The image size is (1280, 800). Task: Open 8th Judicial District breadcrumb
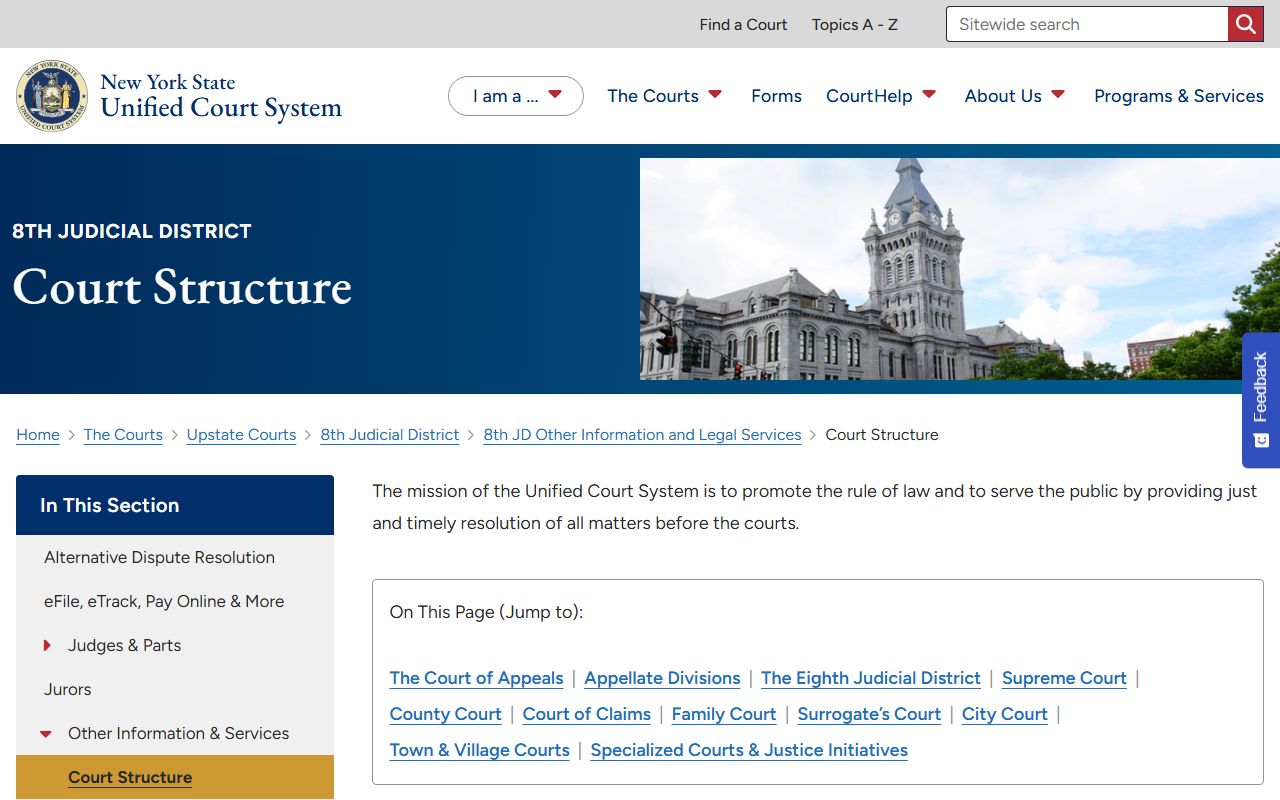[x=390, y=435]
